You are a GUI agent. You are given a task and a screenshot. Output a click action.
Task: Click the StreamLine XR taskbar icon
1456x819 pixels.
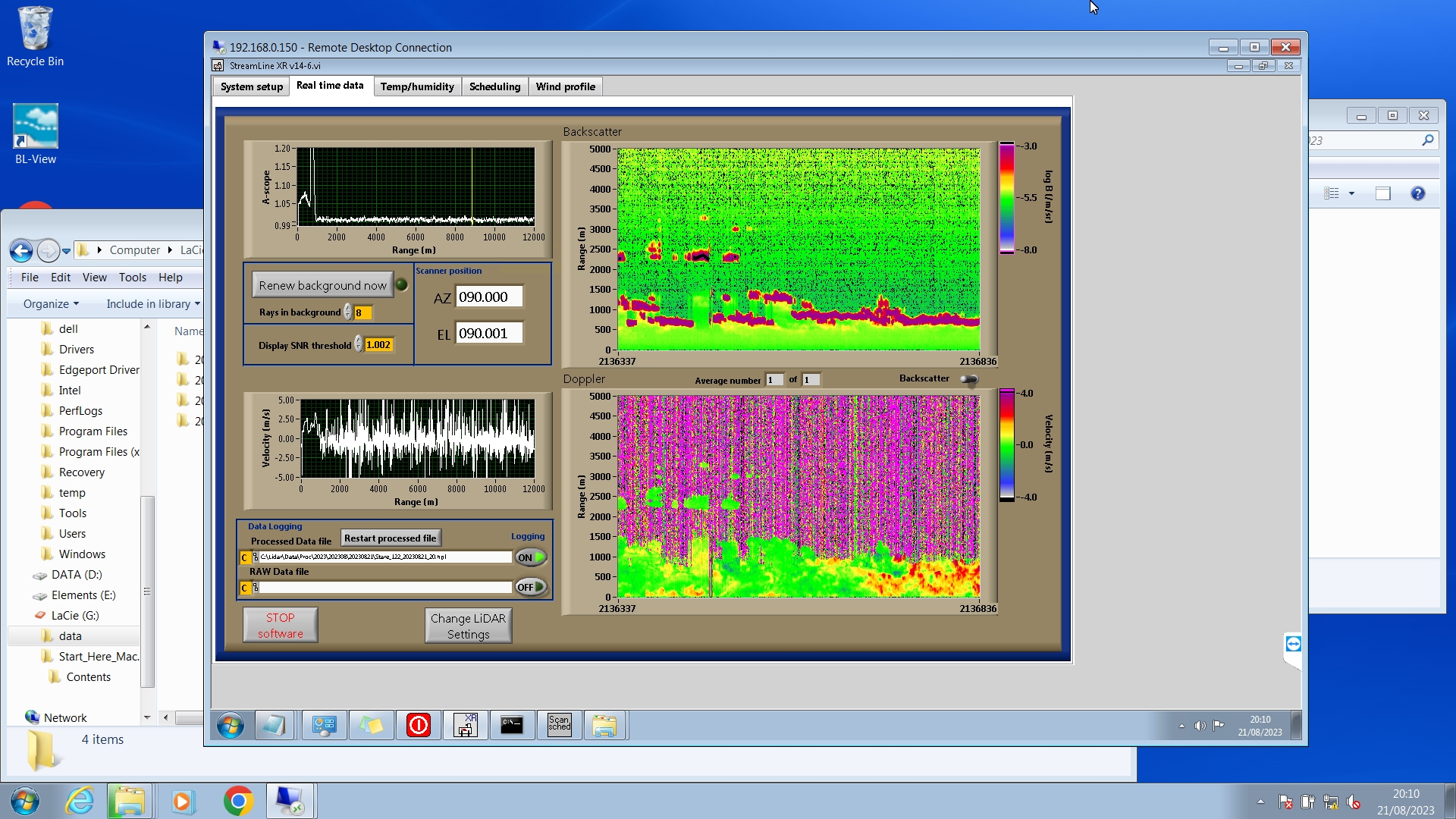465,726
